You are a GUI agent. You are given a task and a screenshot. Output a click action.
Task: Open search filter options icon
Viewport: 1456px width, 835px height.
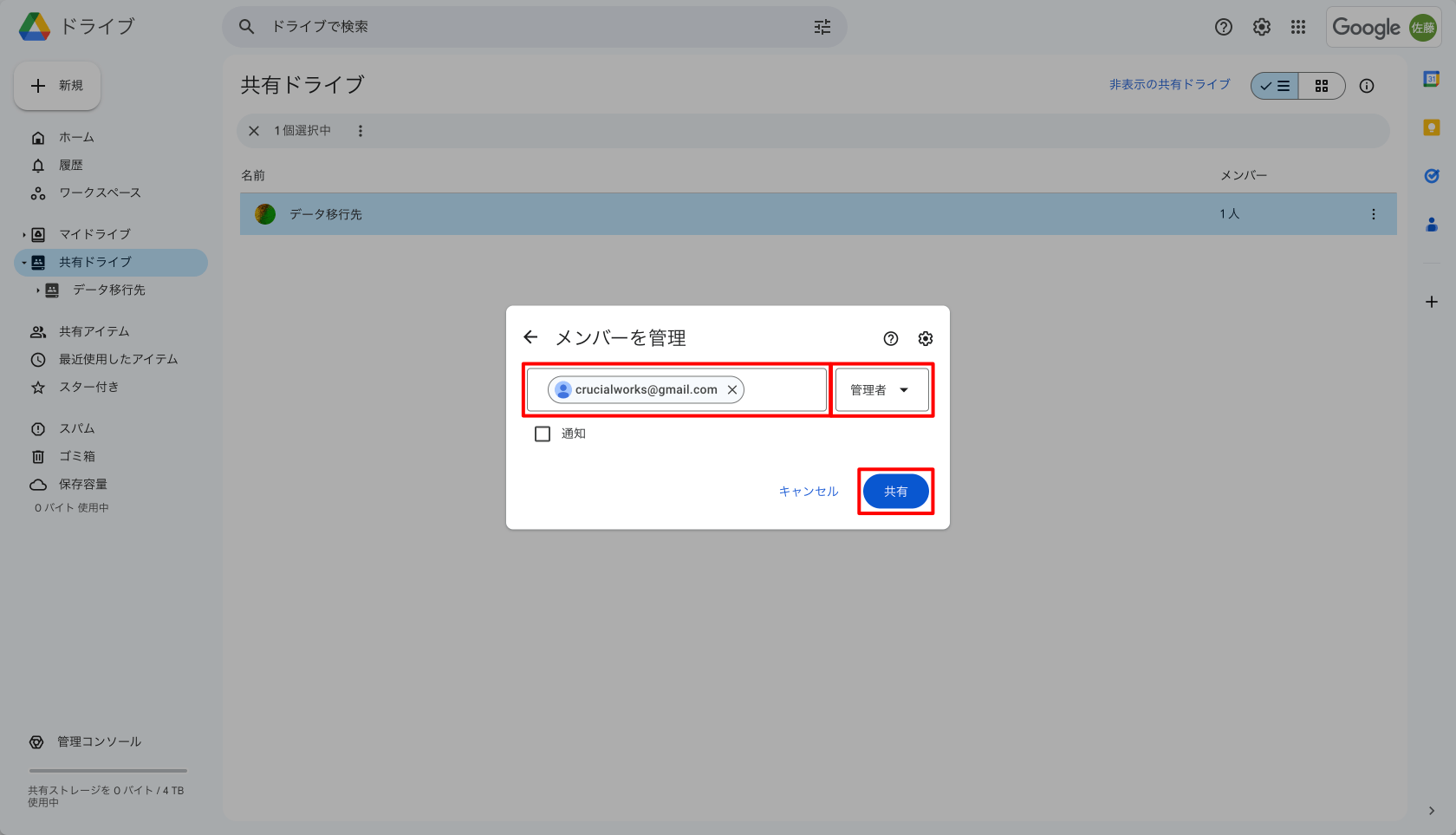pos(822,27)
